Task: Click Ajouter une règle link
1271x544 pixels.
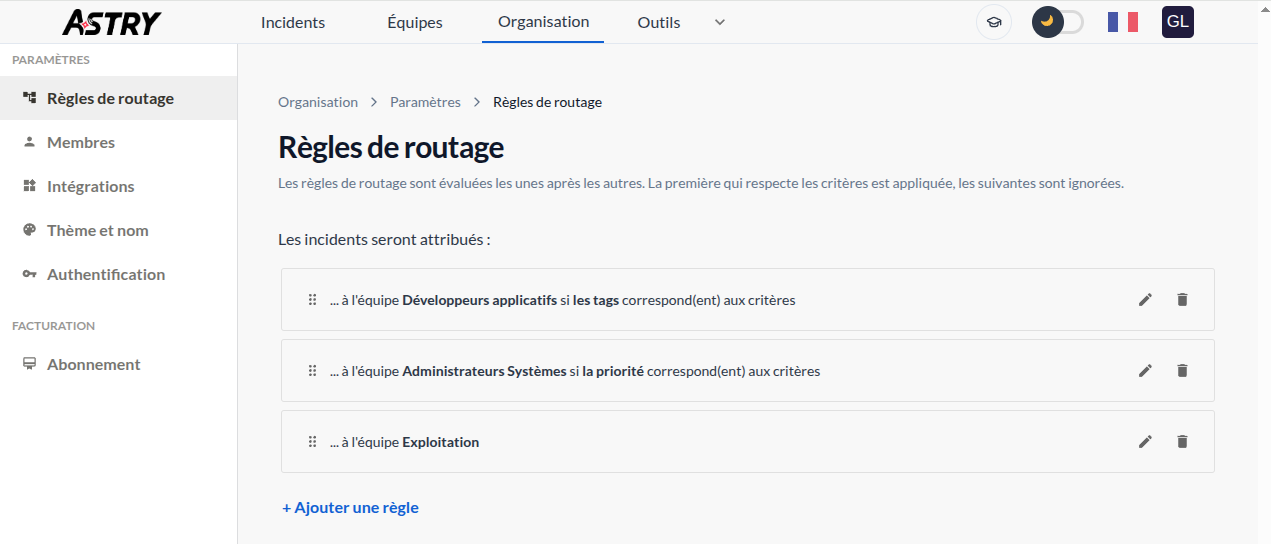Action: click(350, 507)
